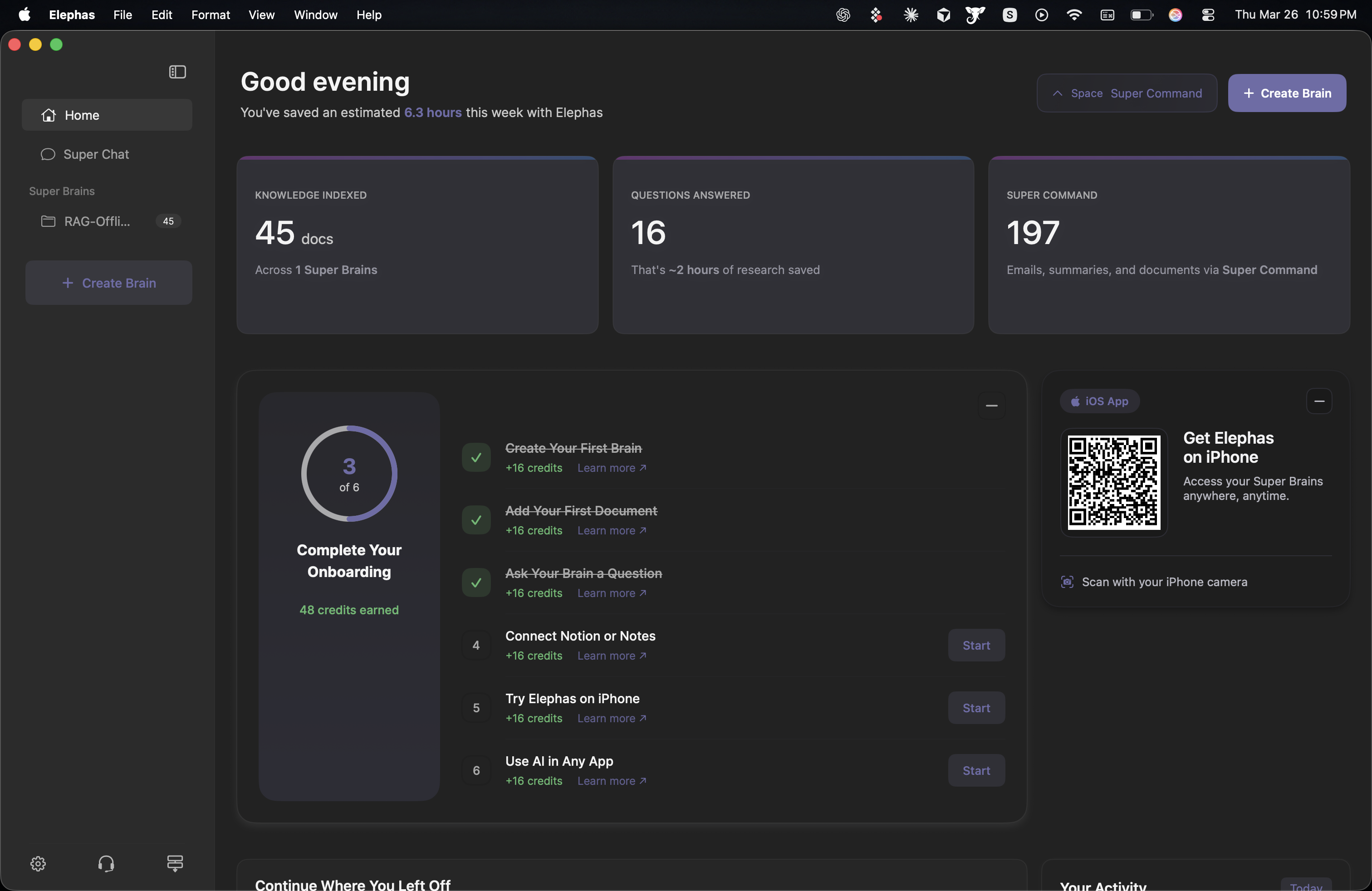Click the Elephas iPhone QR code
The image size is (1372, 891).
click(x=1113, y=482)
